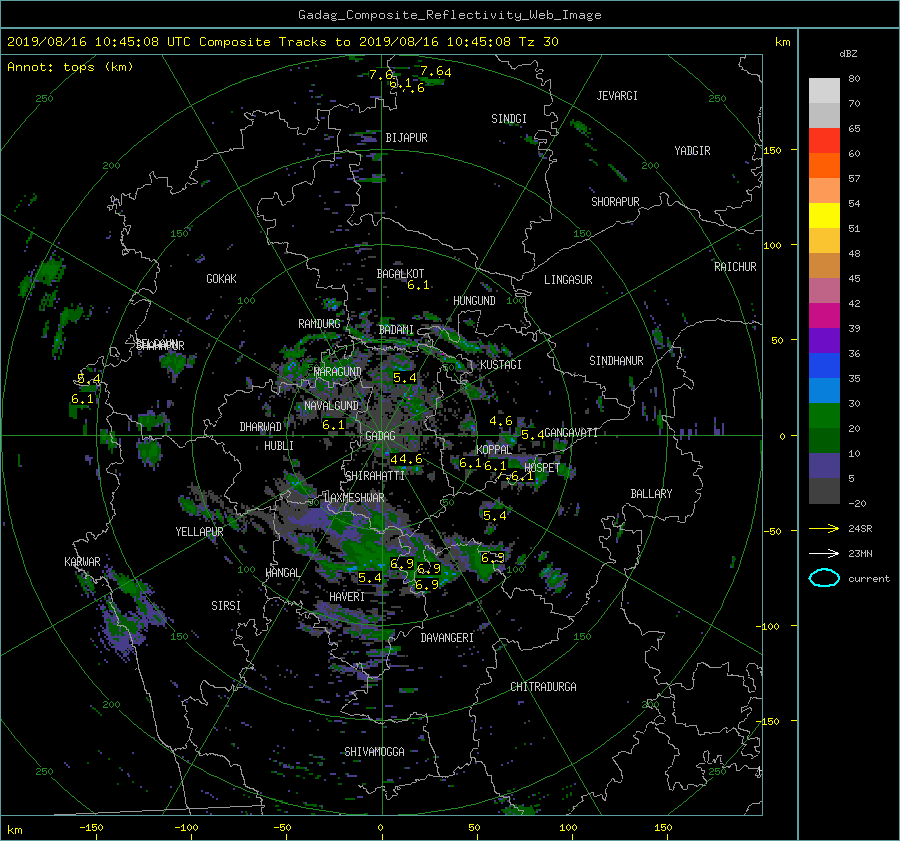Click the YADGIR city label
This screenshot has width=900, height=841.
click(x=692, y=151)
